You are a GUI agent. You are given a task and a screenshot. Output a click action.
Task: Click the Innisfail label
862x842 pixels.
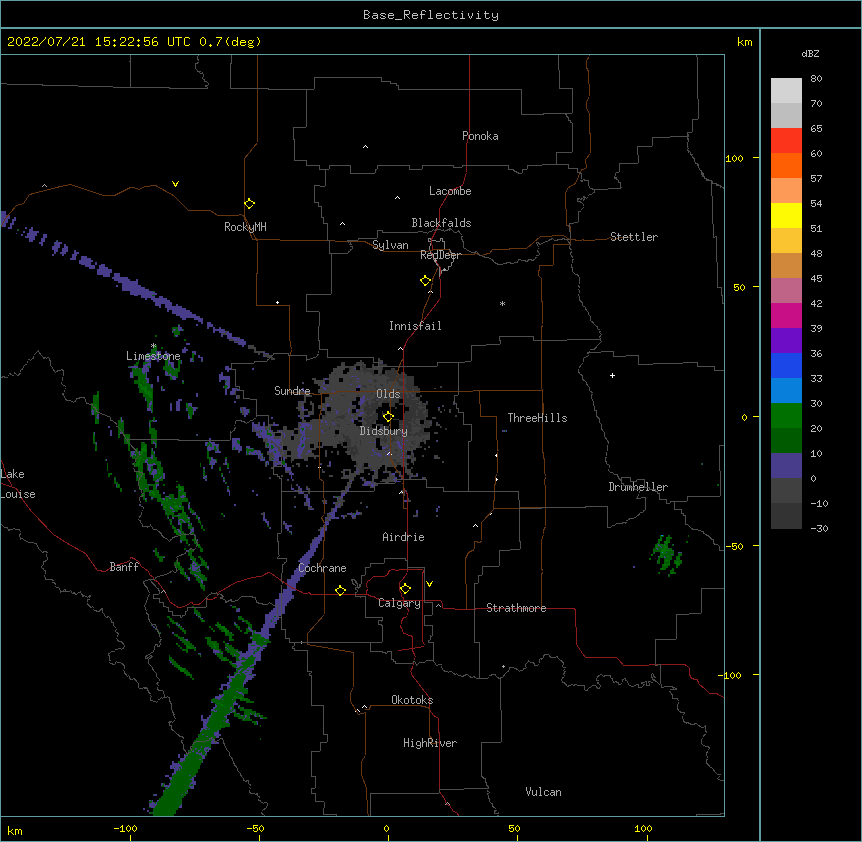pos(415,326)
